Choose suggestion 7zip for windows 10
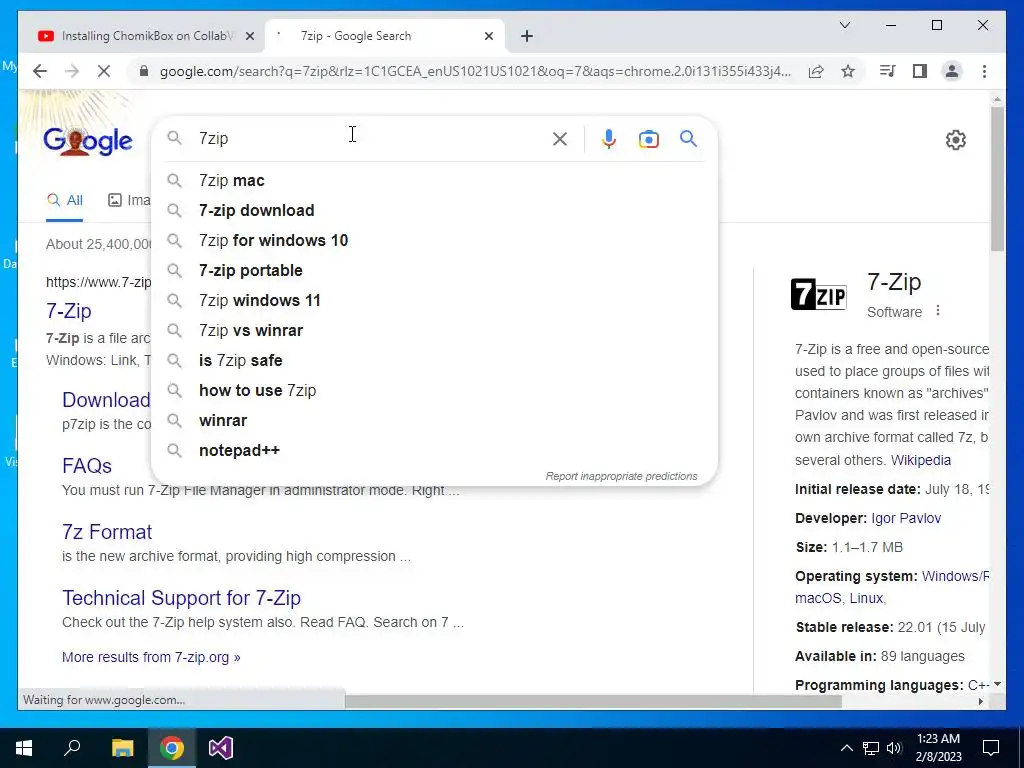The height and width of the screenshot is (768, 1024). [434, 240]
